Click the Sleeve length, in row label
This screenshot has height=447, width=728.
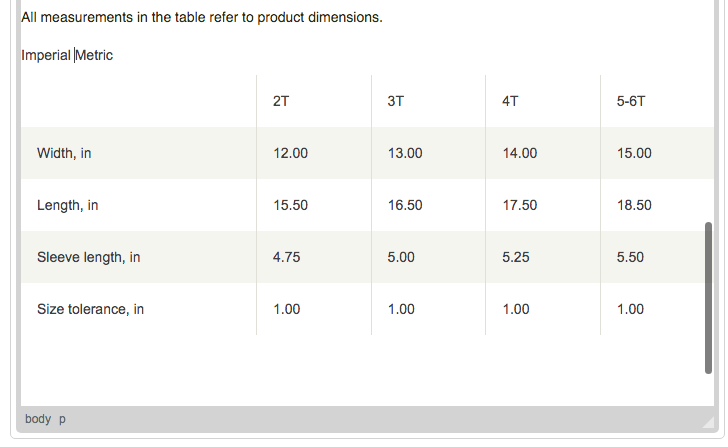[89, 257]
